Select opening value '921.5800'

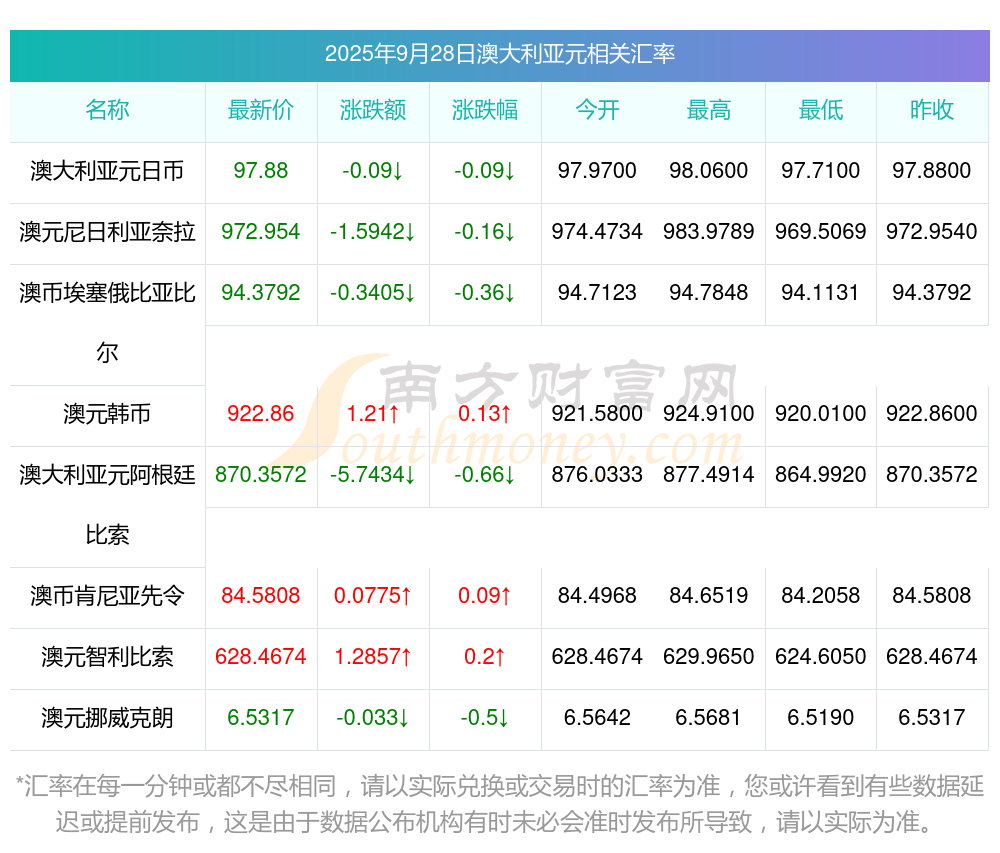coord(597,414)
